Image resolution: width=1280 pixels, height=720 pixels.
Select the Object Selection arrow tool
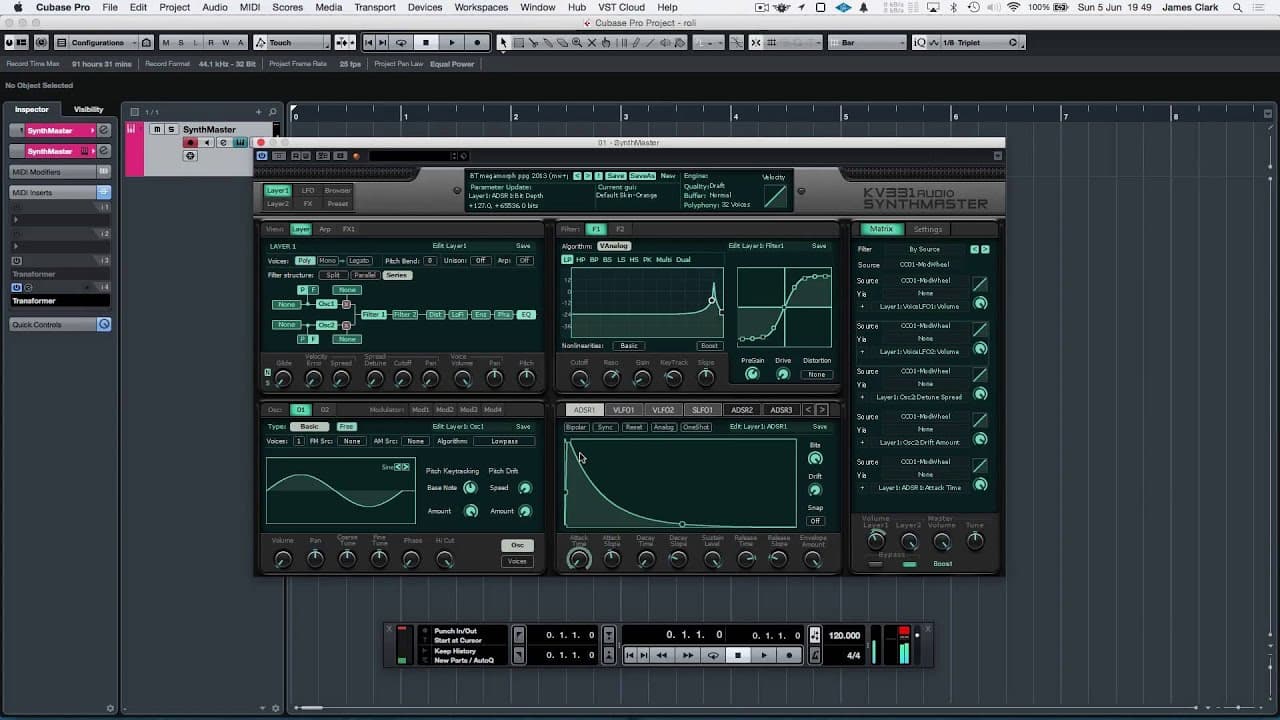pyautogui.click(x=504, y=43)
